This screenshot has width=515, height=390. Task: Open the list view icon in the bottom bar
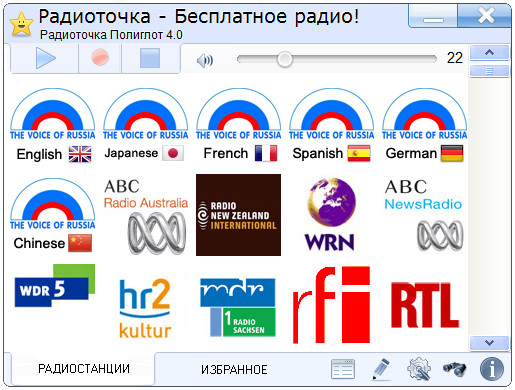(x=343, y=369)
